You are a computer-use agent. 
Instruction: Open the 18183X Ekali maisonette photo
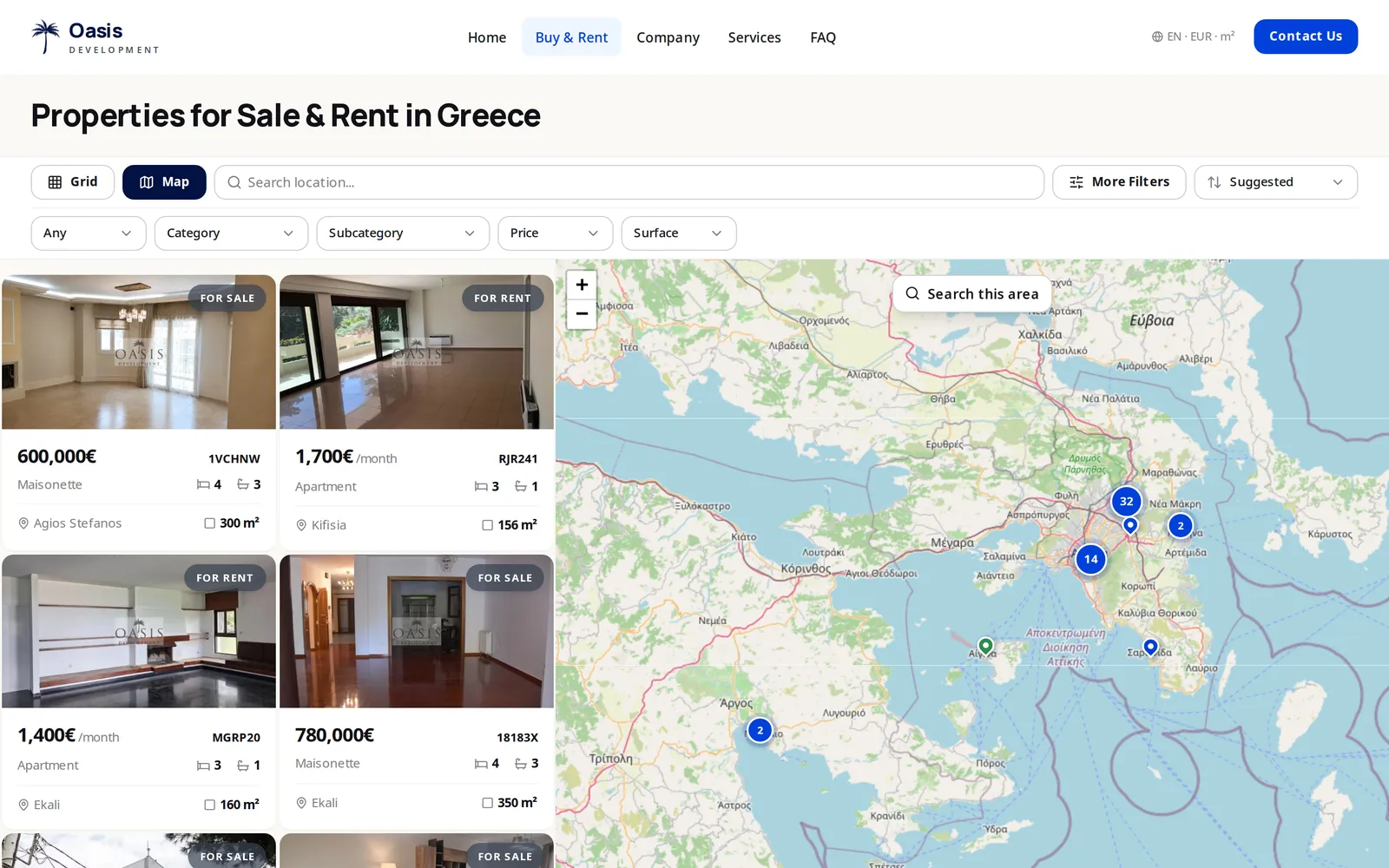point(417,632)
